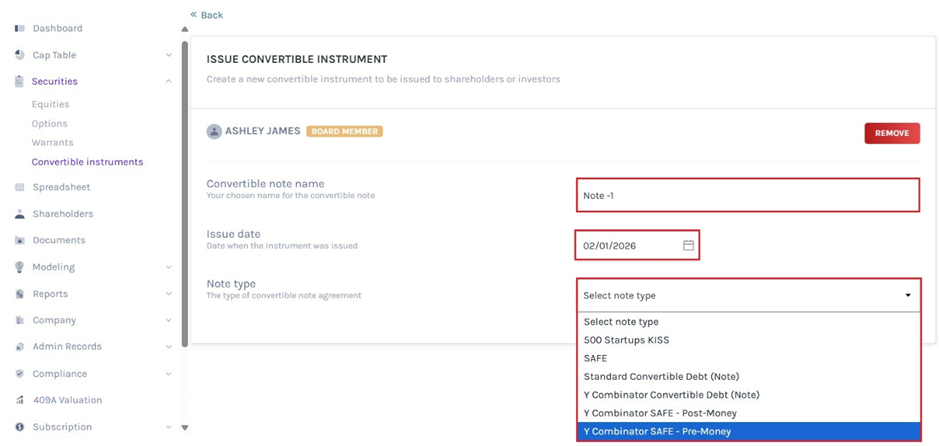Expand the Cap Table menu chevron
Screen dimensions: 939x446
click(168, 55)
